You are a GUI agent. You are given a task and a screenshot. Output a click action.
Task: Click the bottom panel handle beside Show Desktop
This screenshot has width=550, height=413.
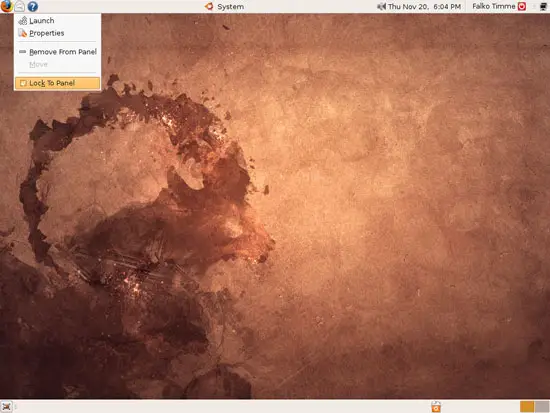[16, 407]
